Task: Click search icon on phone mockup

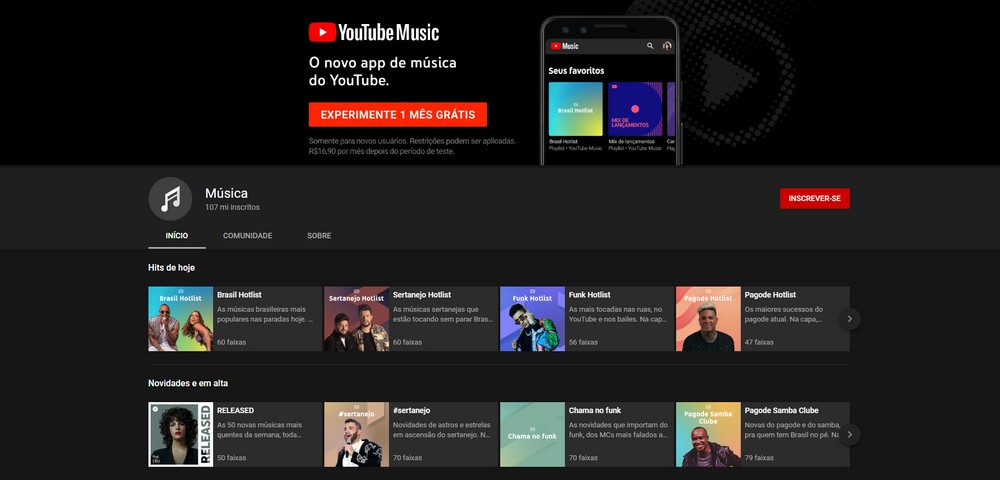Action: click(x=650, y=46)
